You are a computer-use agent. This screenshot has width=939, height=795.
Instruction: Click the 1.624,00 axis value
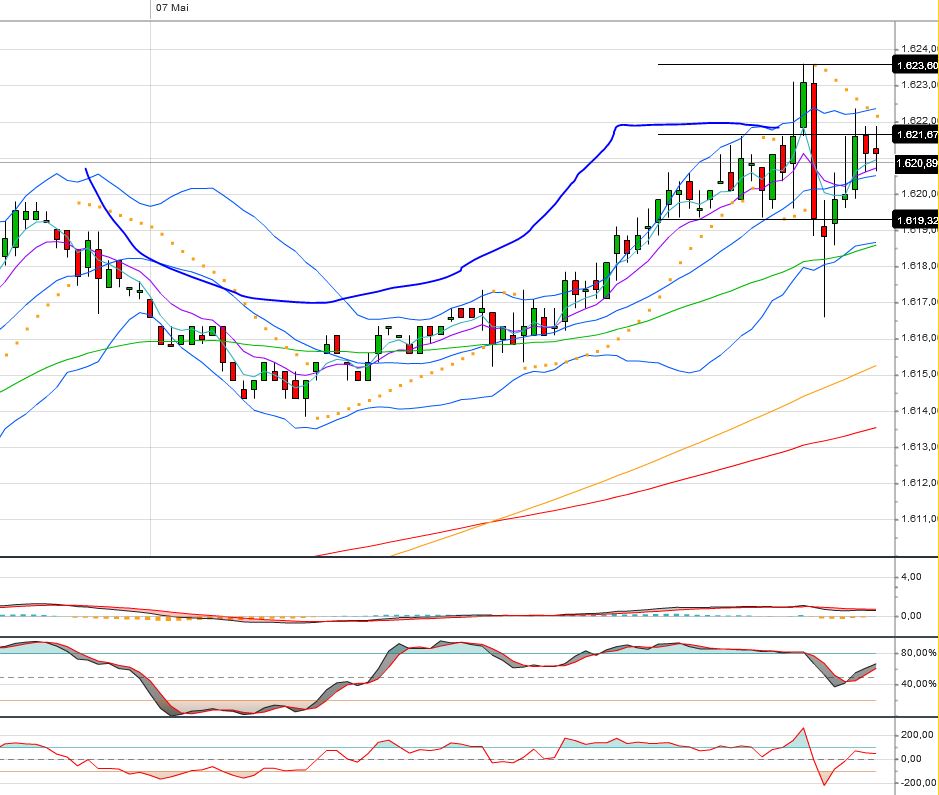pos(920,48)
